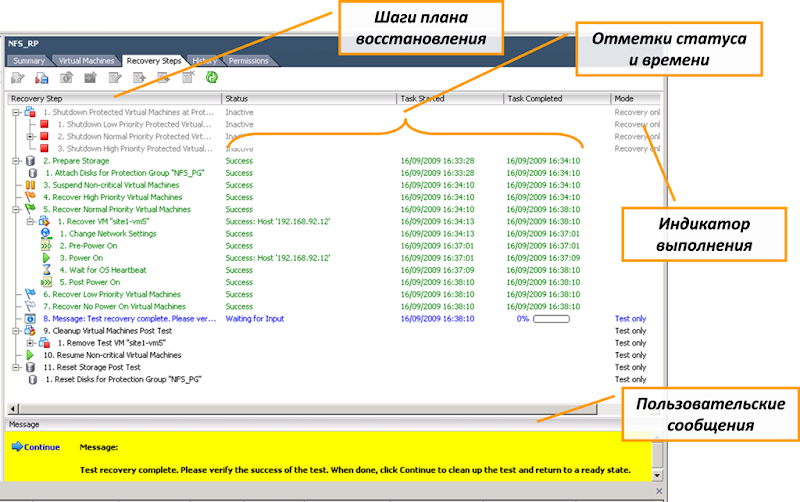Select the Recovery Steps tab
Screen dimensions: 800x502
(154, 61)
